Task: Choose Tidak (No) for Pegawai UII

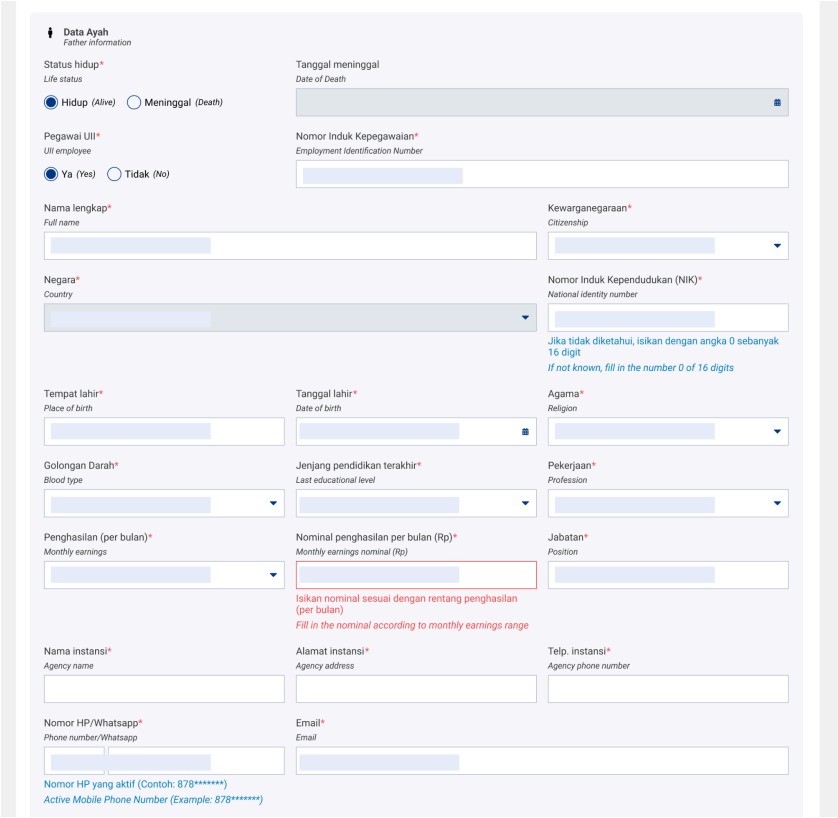Action: pos(114,174)
